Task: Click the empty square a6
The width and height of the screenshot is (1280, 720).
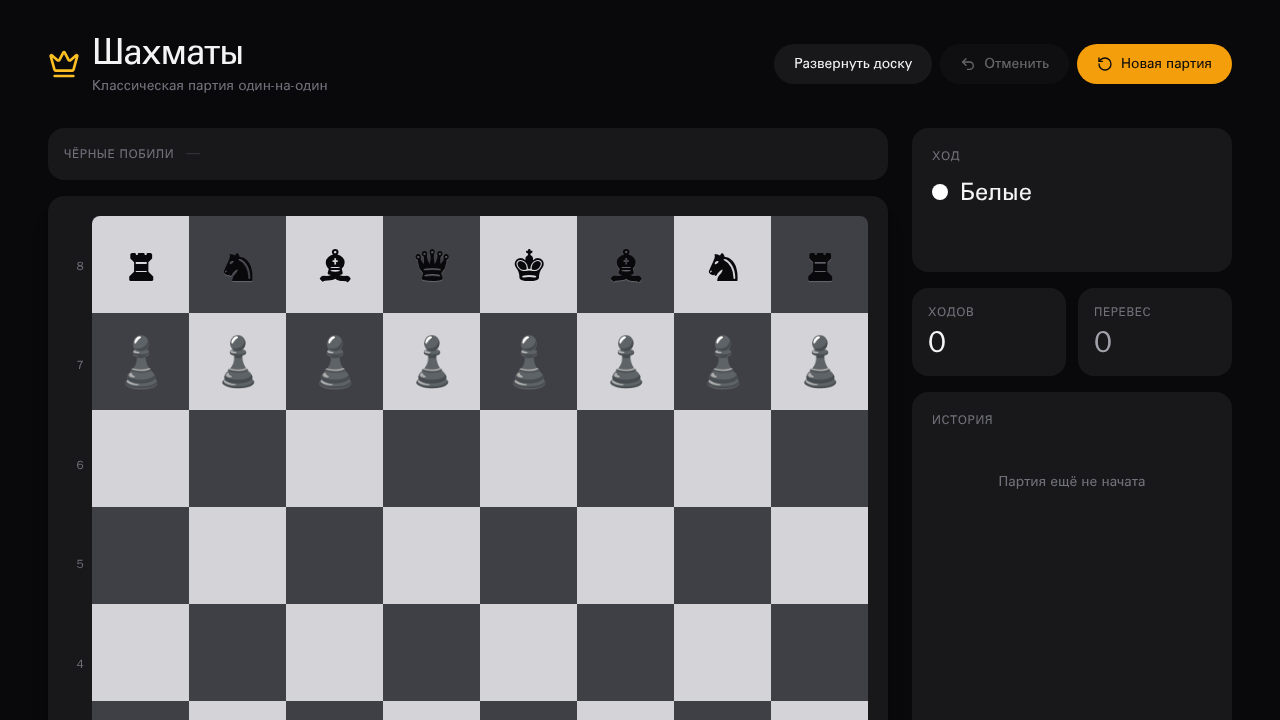Action: pos(141,459)
